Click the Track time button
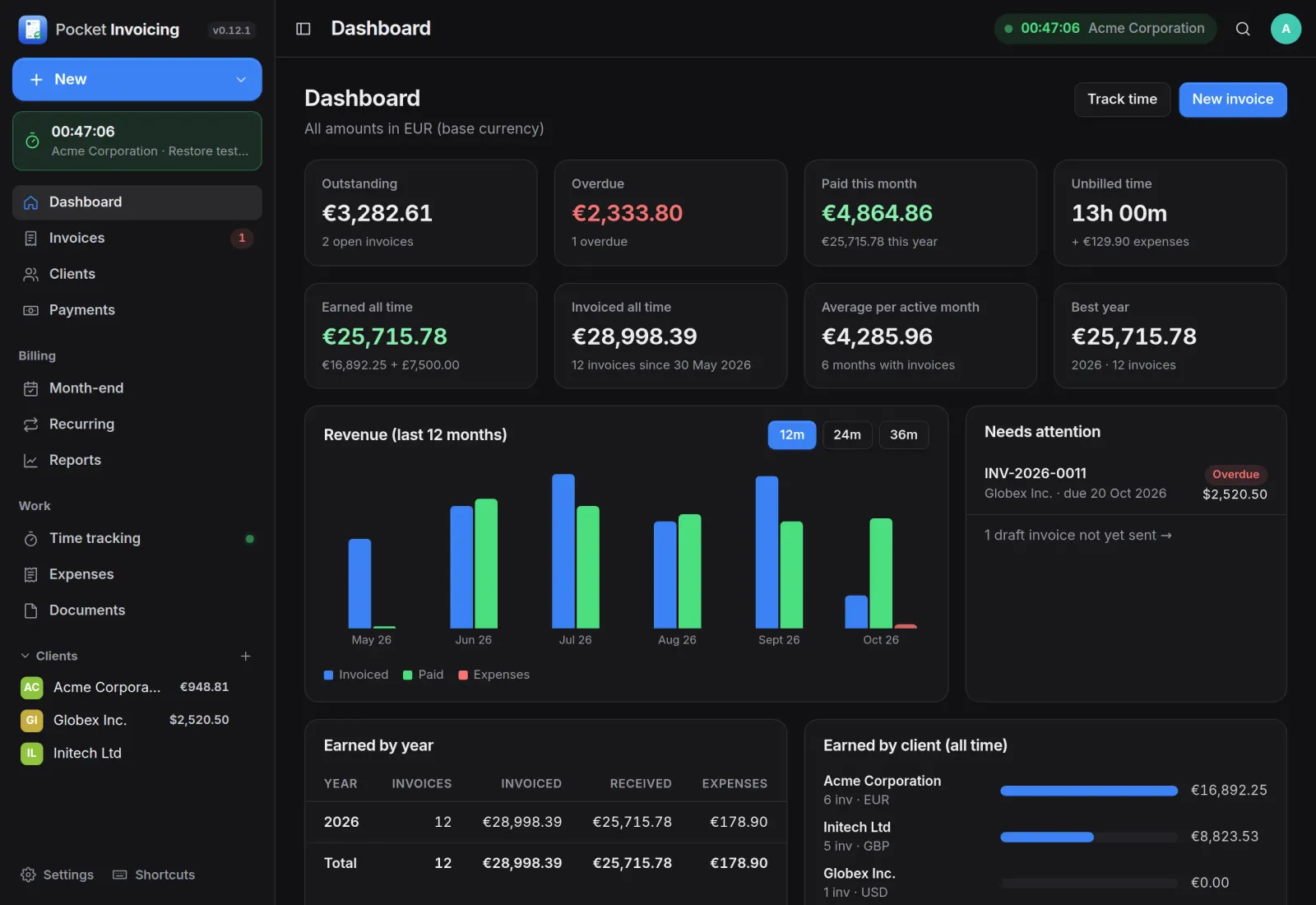The height and width of the screenshot is (905, 1316). (1122, 100)
